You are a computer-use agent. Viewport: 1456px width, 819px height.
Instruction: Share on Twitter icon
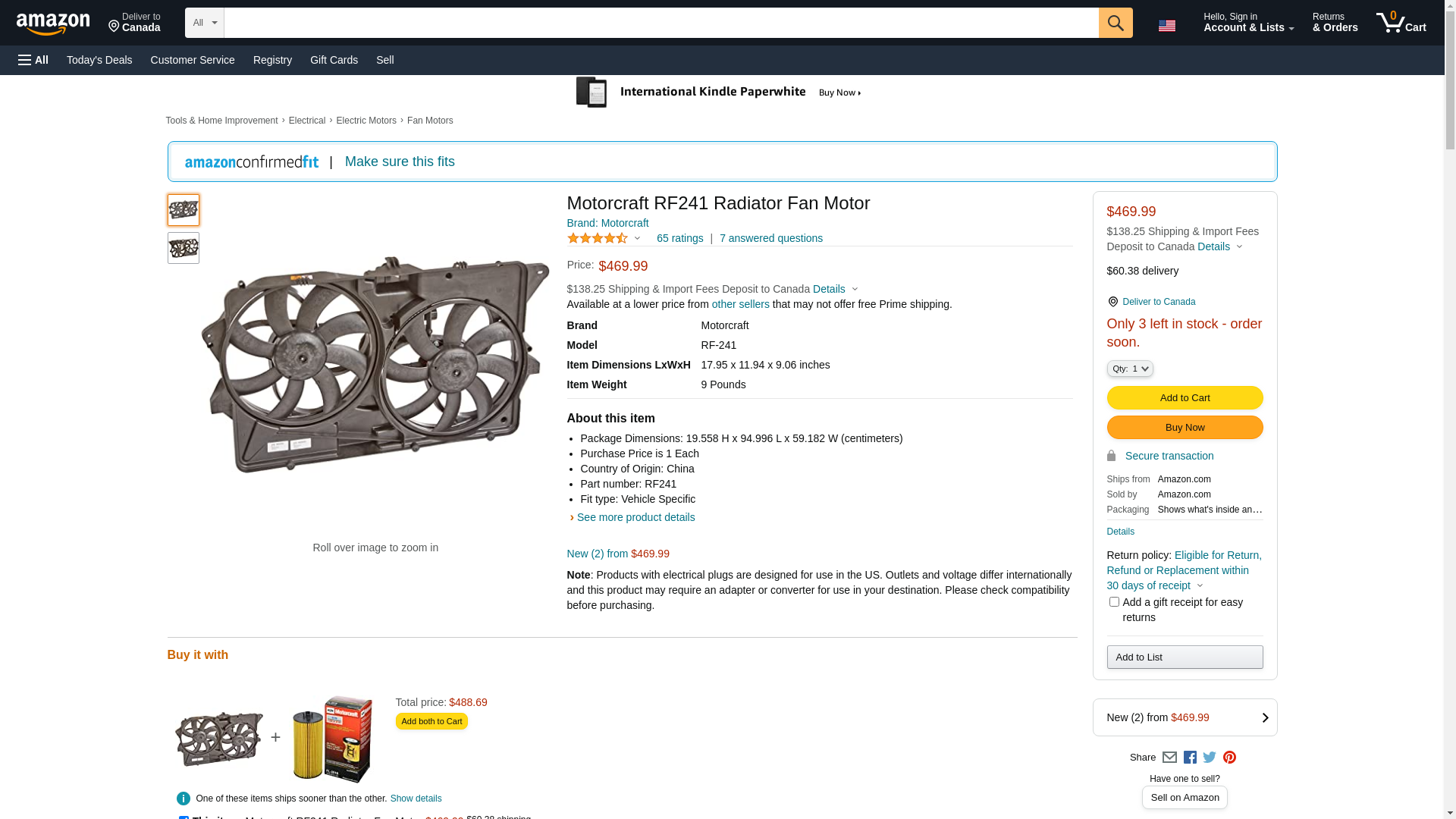(x=1210, y=757)
